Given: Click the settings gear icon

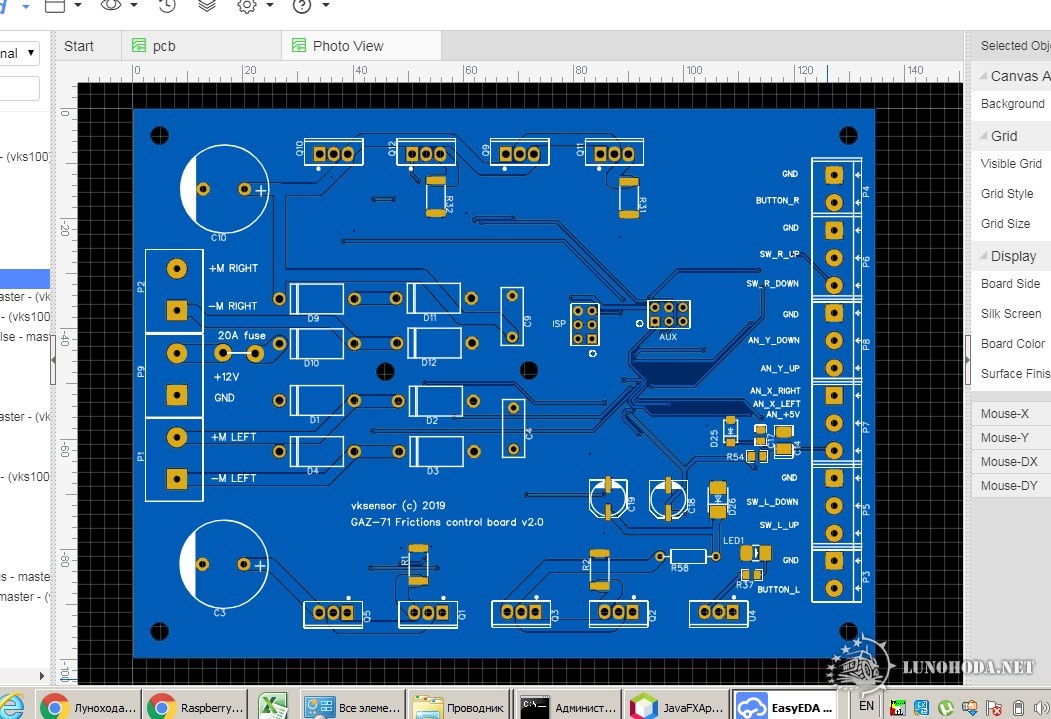Looking at the screenshot, I should click(247, 6).
